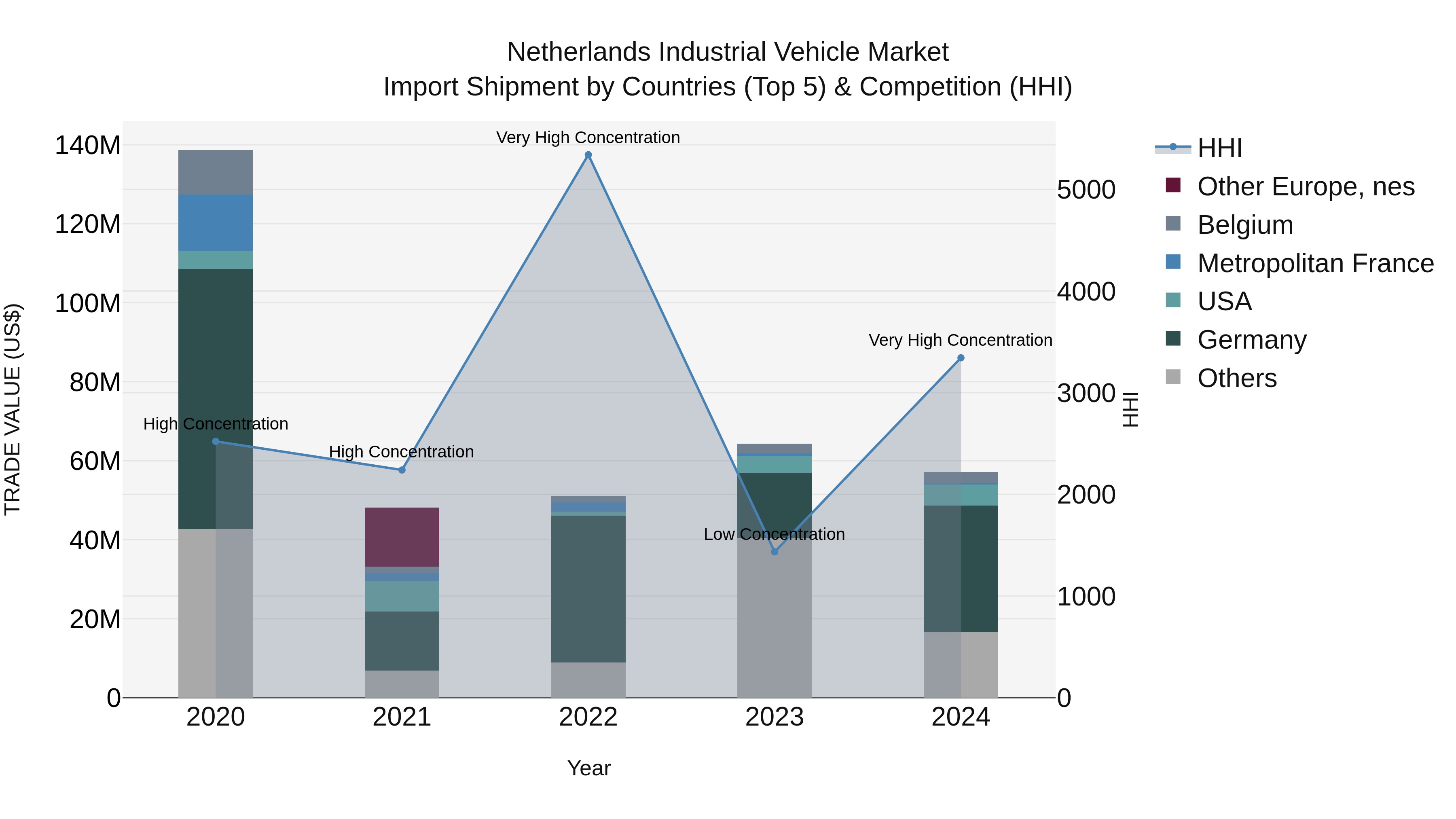Click the Netherlands Industrial Vehicle Market title

(728, 52)
